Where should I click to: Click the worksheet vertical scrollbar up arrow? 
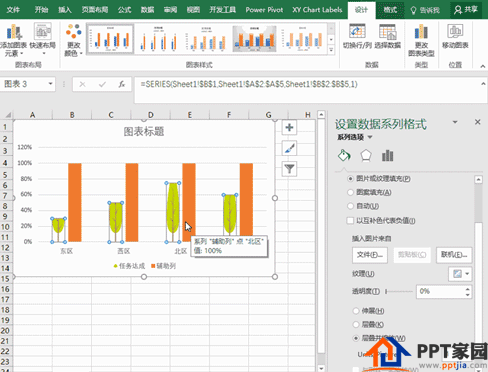321,115
